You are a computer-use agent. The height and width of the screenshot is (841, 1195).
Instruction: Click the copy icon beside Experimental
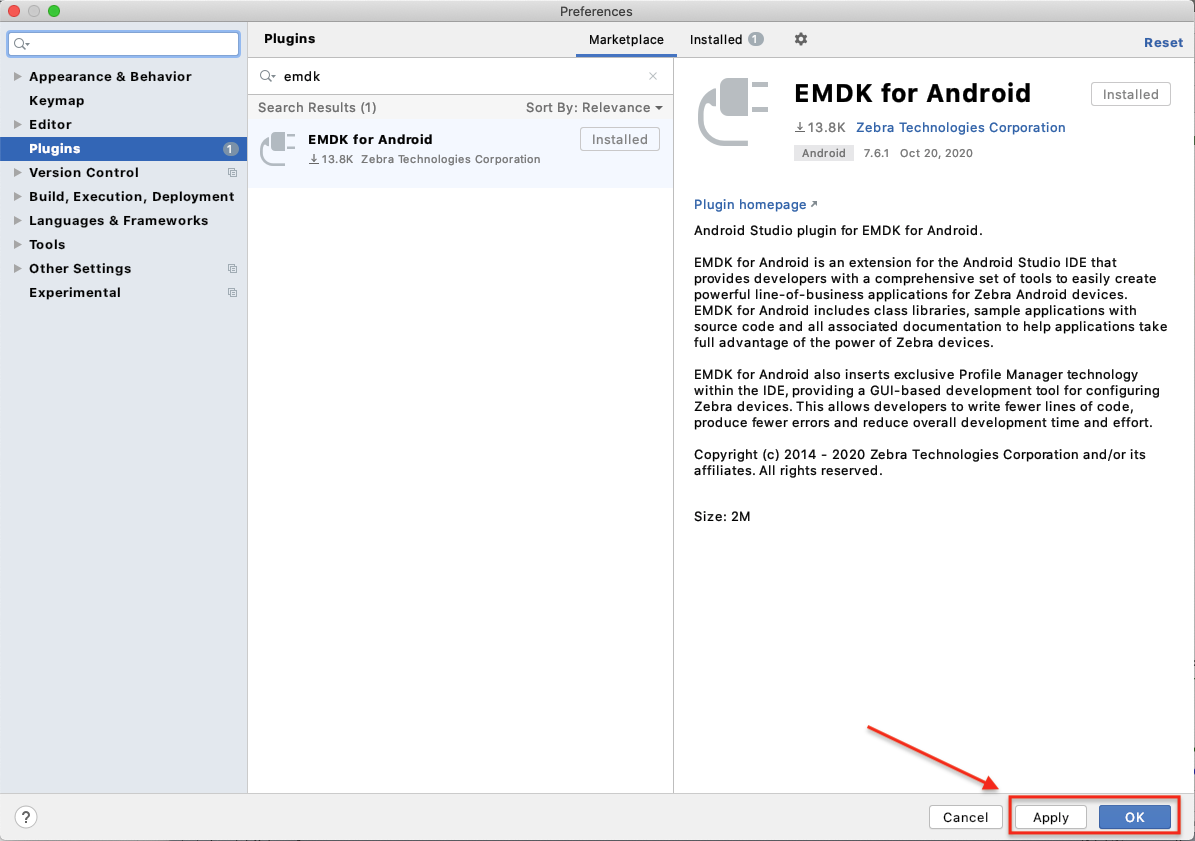(232, 293)
